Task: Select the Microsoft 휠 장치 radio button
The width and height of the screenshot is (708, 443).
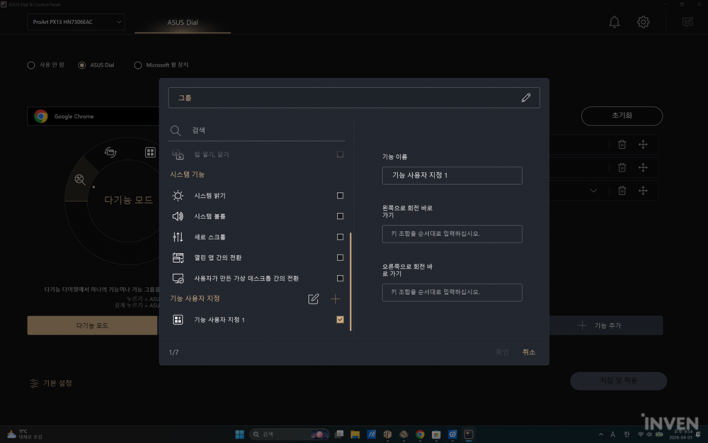Action: click(138, 65)
